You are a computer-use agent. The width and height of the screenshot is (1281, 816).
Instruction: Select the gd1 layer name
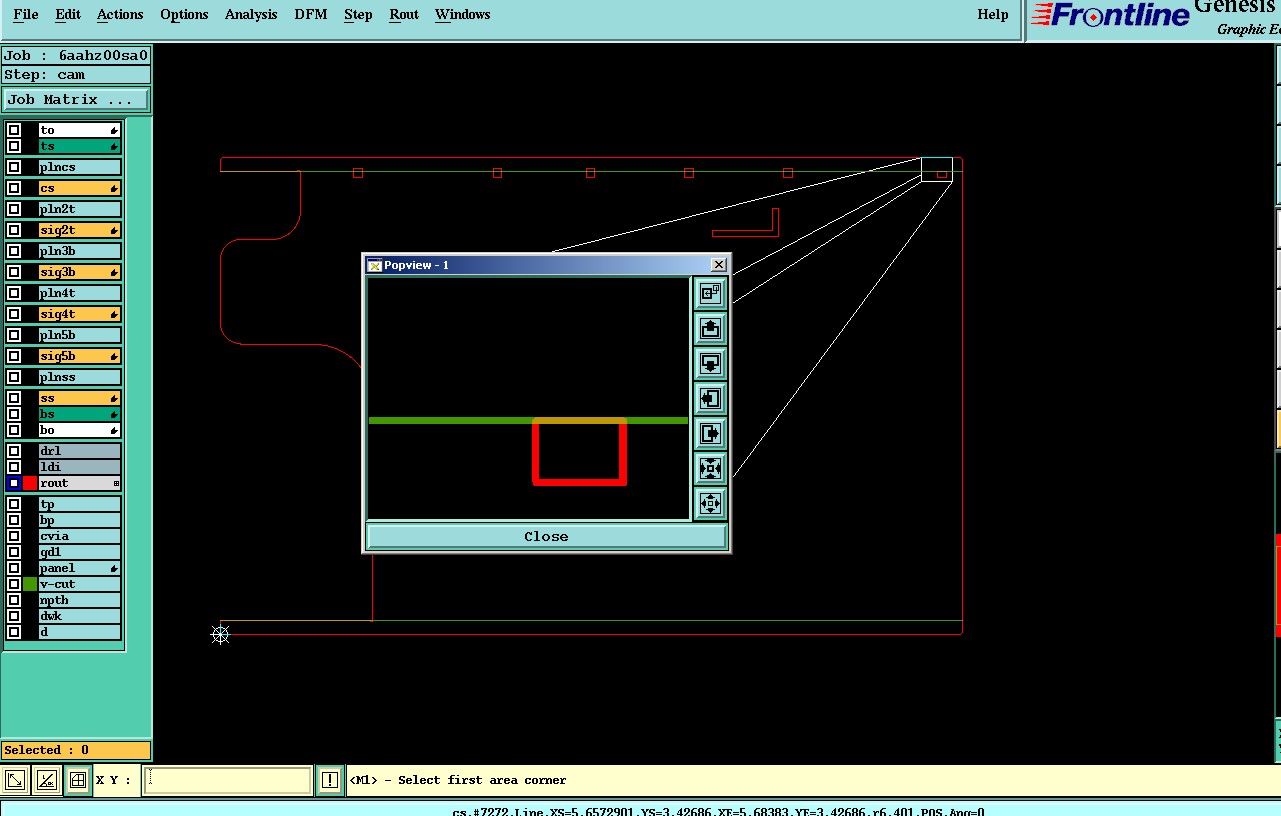[79, 552]
